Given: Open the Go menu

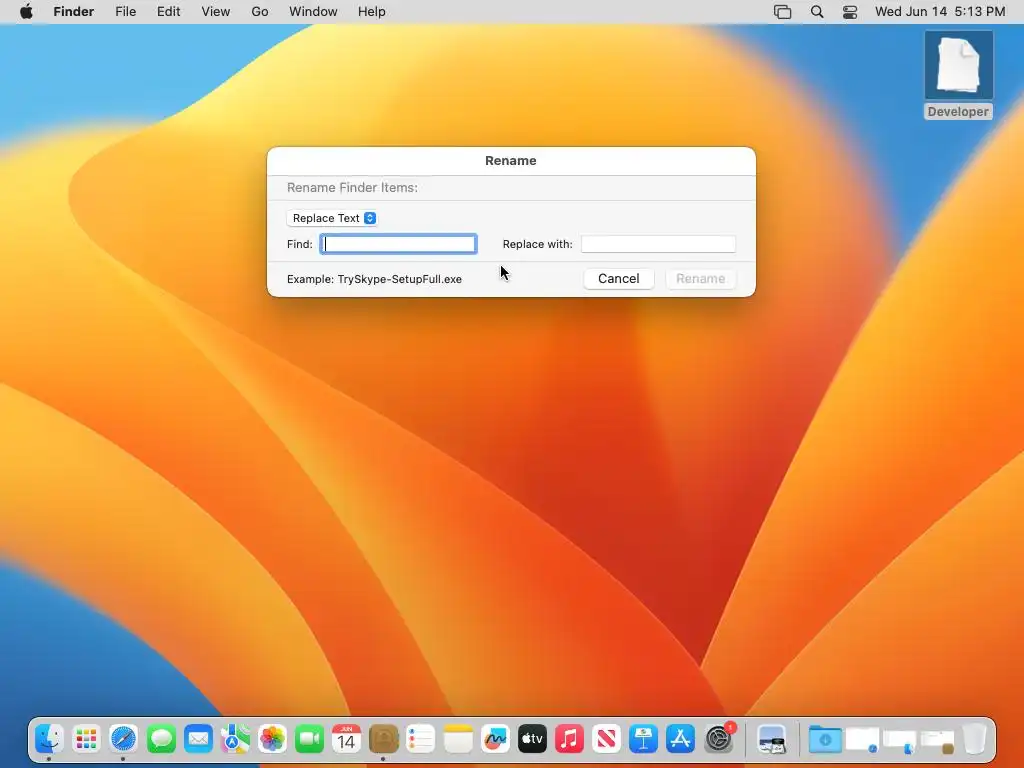Looking at the screenshot, I should [260, 12].
